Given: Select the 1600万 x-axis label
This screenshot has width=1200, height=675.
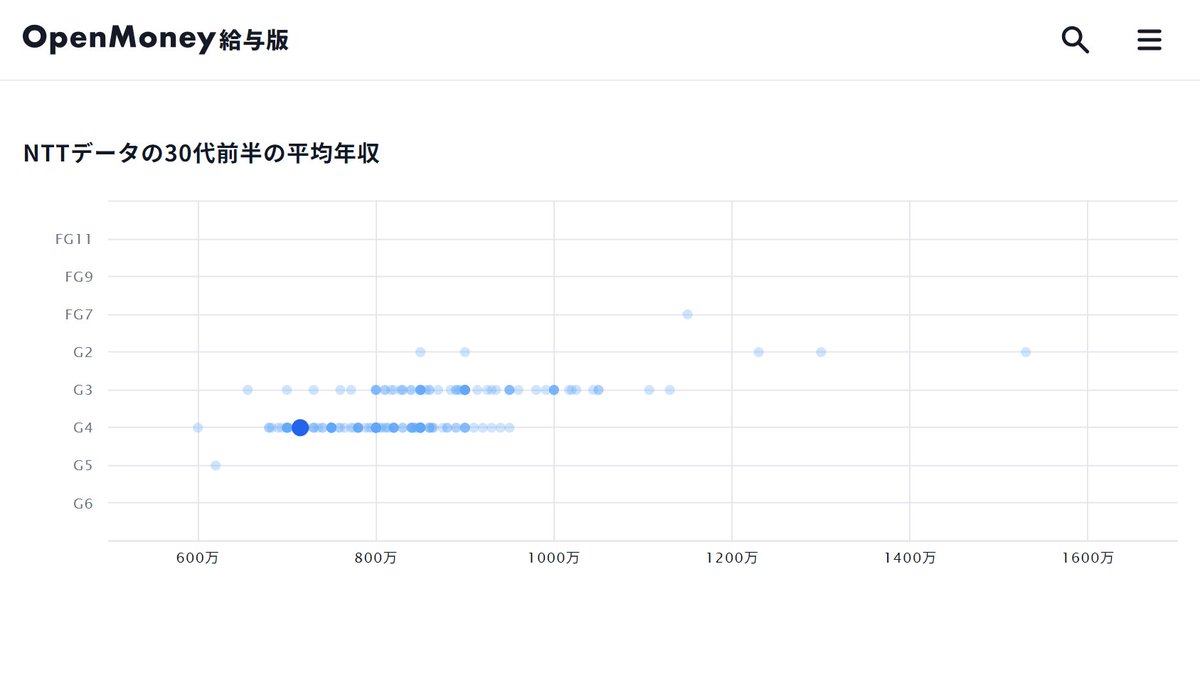Looking at the screenshot, I should pos(1088,558).
